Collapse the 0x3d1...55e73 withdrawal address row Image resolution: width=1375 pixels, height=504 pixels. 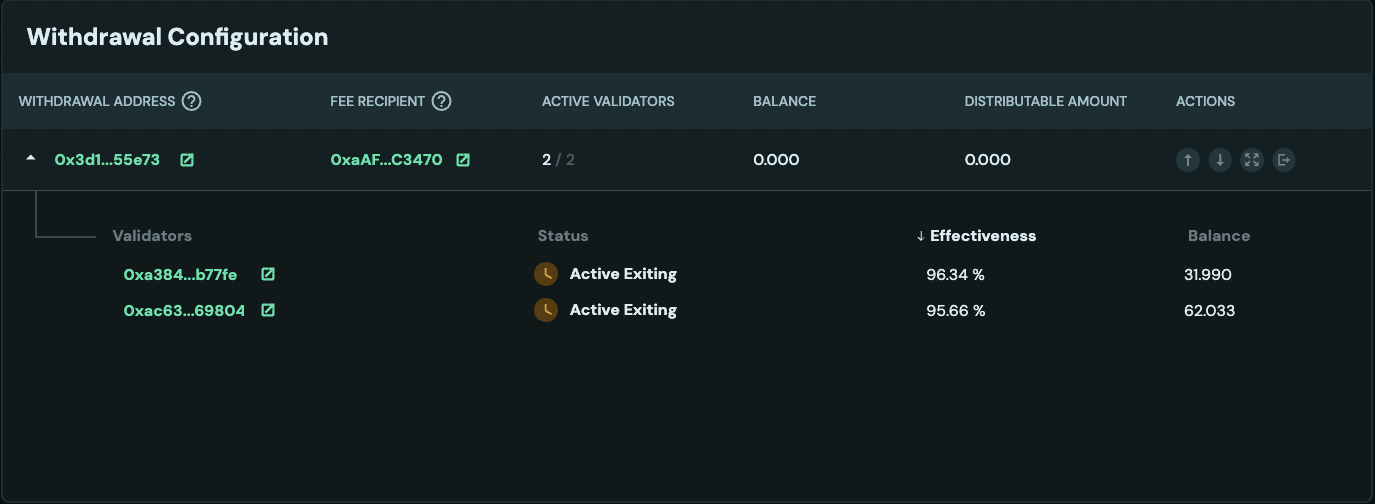31,159
